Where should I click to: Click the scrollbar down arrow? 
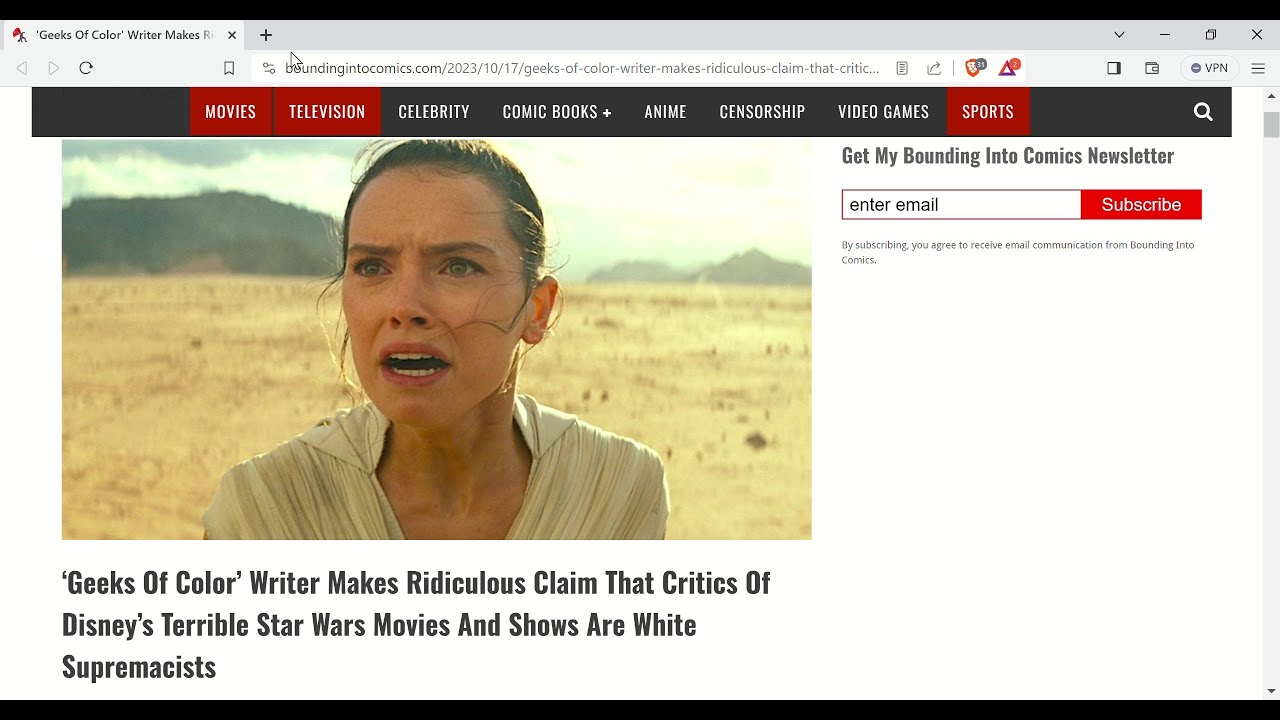(x=1271, y=691)
